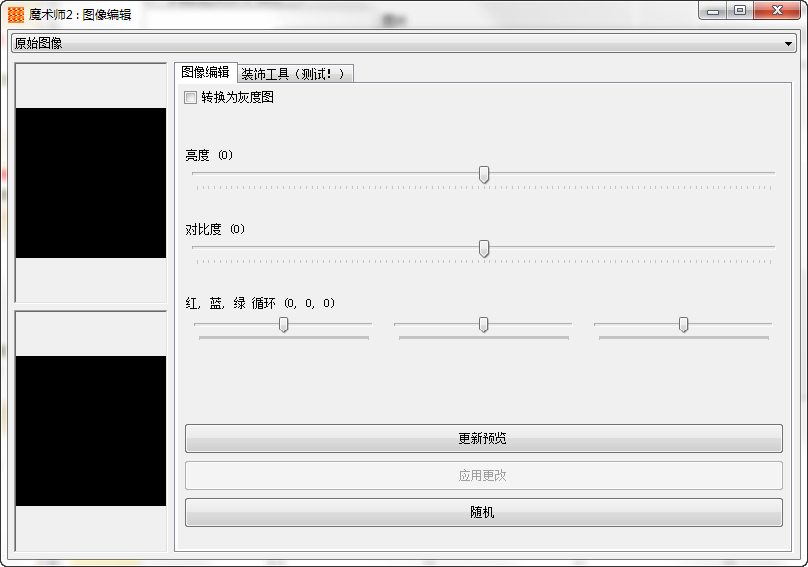Click the green cycle right slider handle

(x=683, y=325)
